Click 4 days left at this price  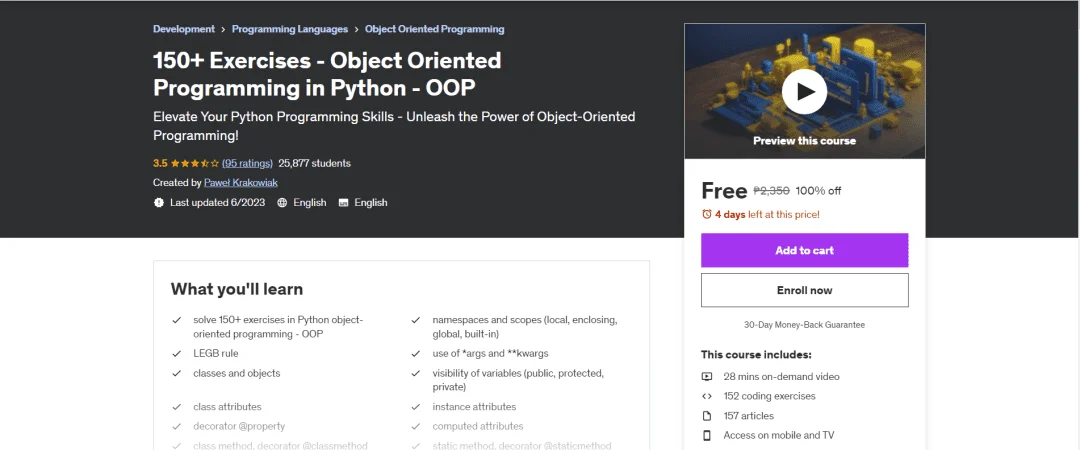pyautogui.click(x=767, y=214)
